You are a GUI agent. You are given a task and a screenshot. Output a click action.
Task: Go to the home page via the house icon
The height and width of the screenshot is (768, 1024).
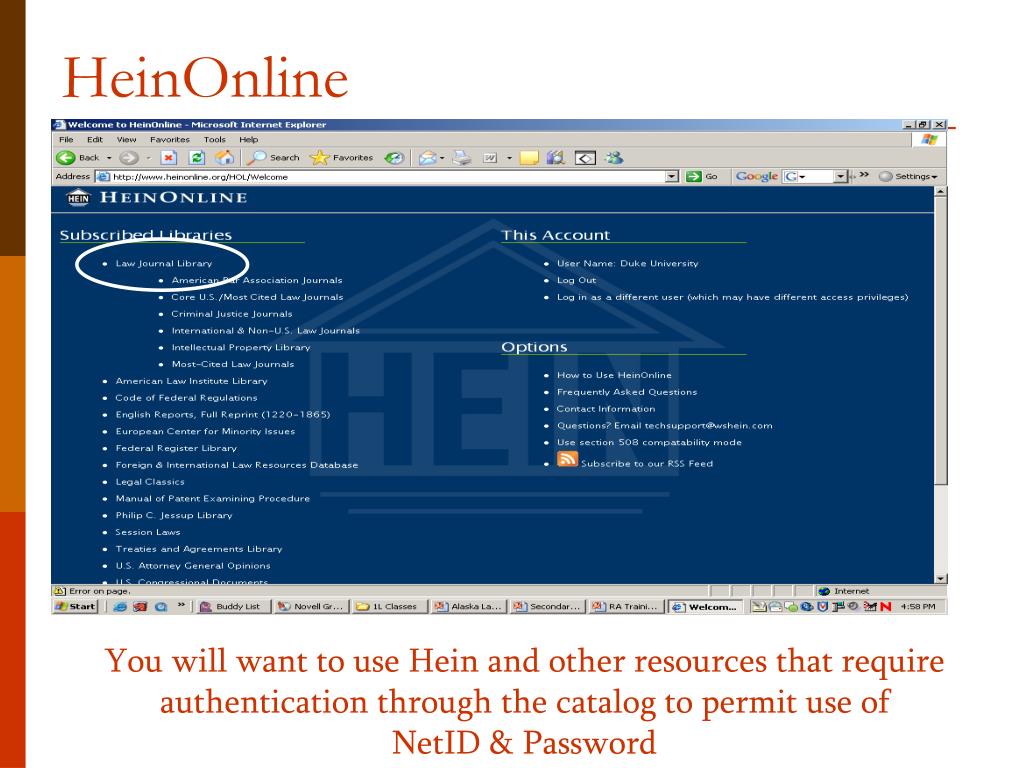pos(224,157)
